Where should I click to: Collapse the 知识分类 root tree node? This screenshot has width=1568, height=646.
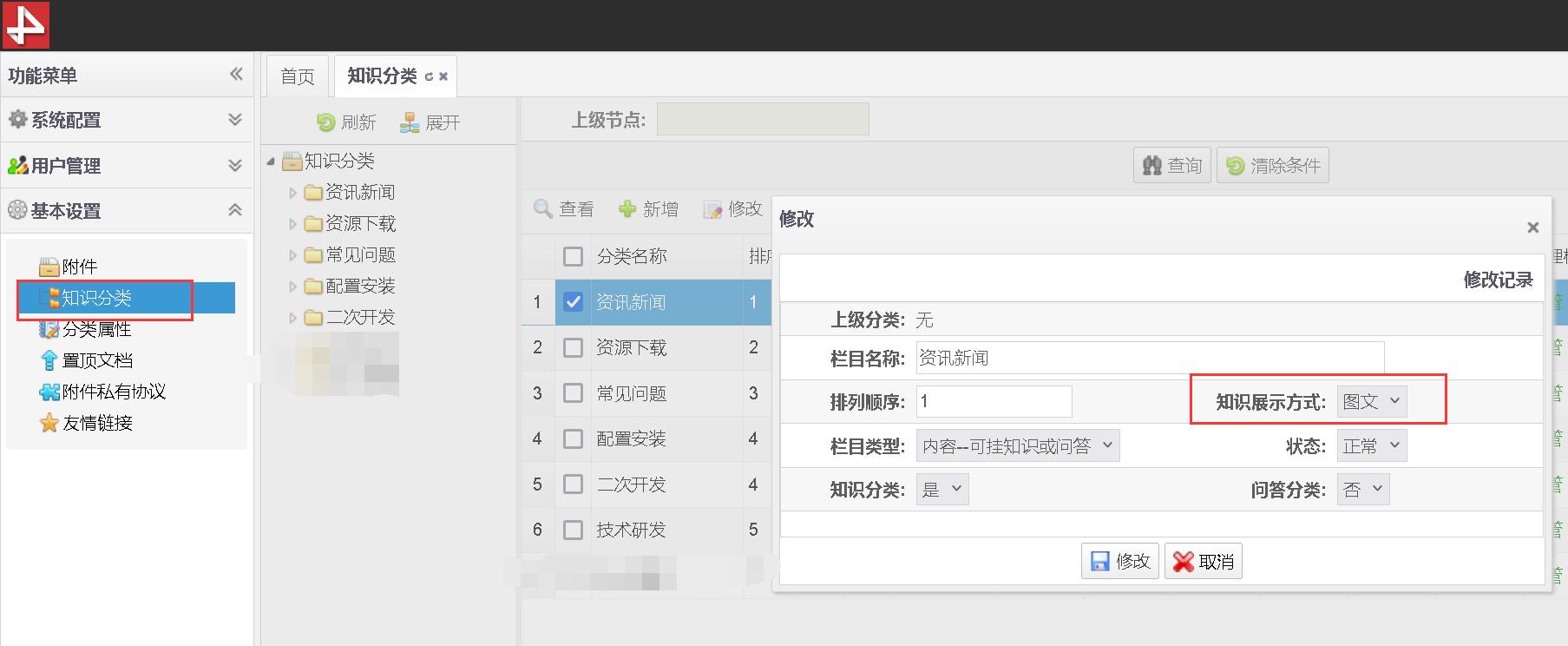pos(271,161)
